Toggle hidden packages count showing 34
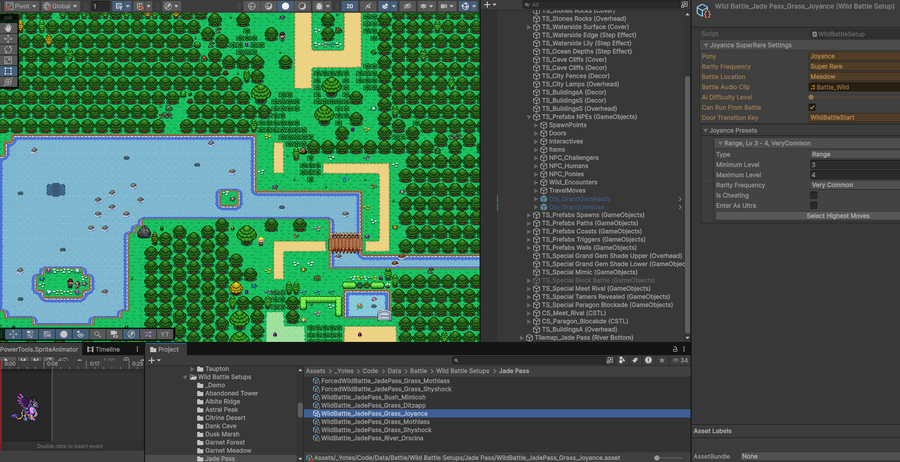 (x=679, y=360)
